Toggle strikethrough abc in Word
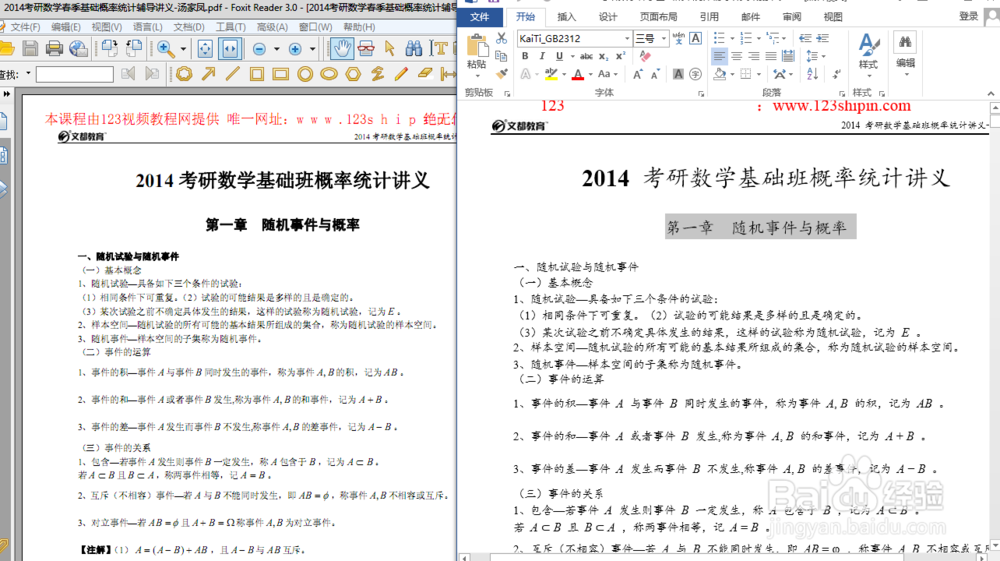This screenshot has height=561, width=1000. point(586,56)
